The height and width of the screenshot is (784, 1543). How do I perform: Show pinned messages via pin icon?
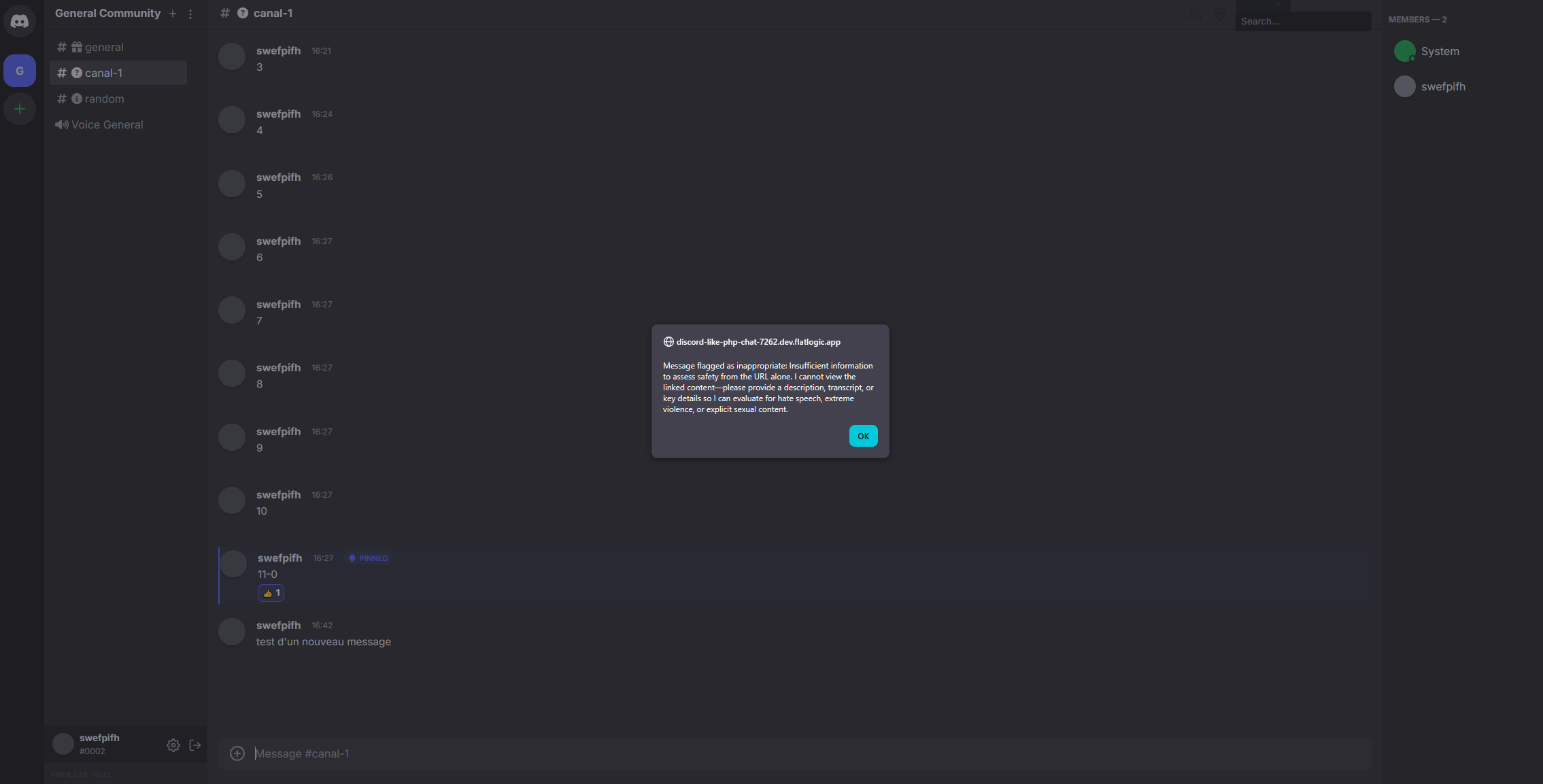[x=1221, y=14]
